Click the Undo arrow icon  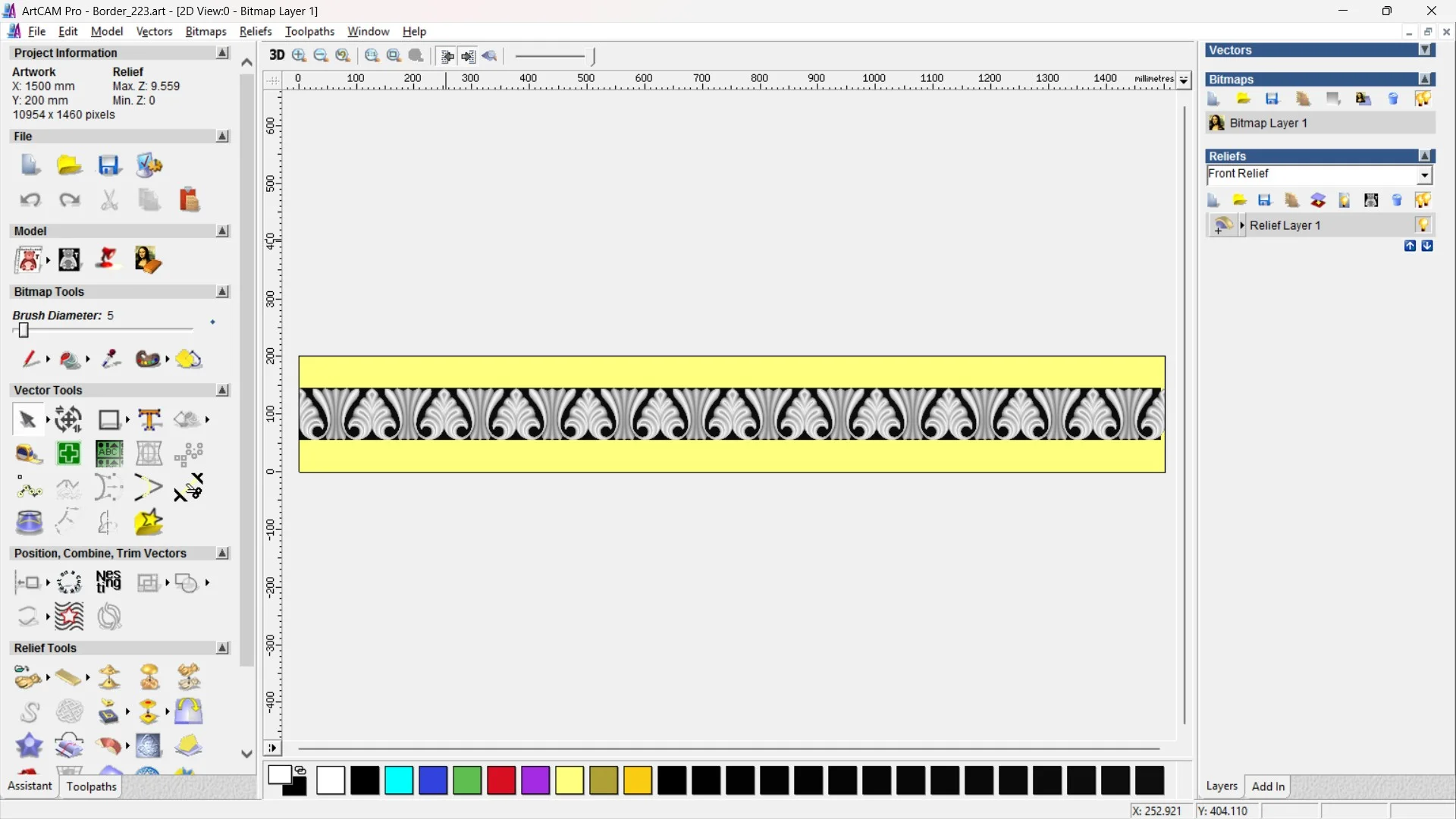(30, 200)
